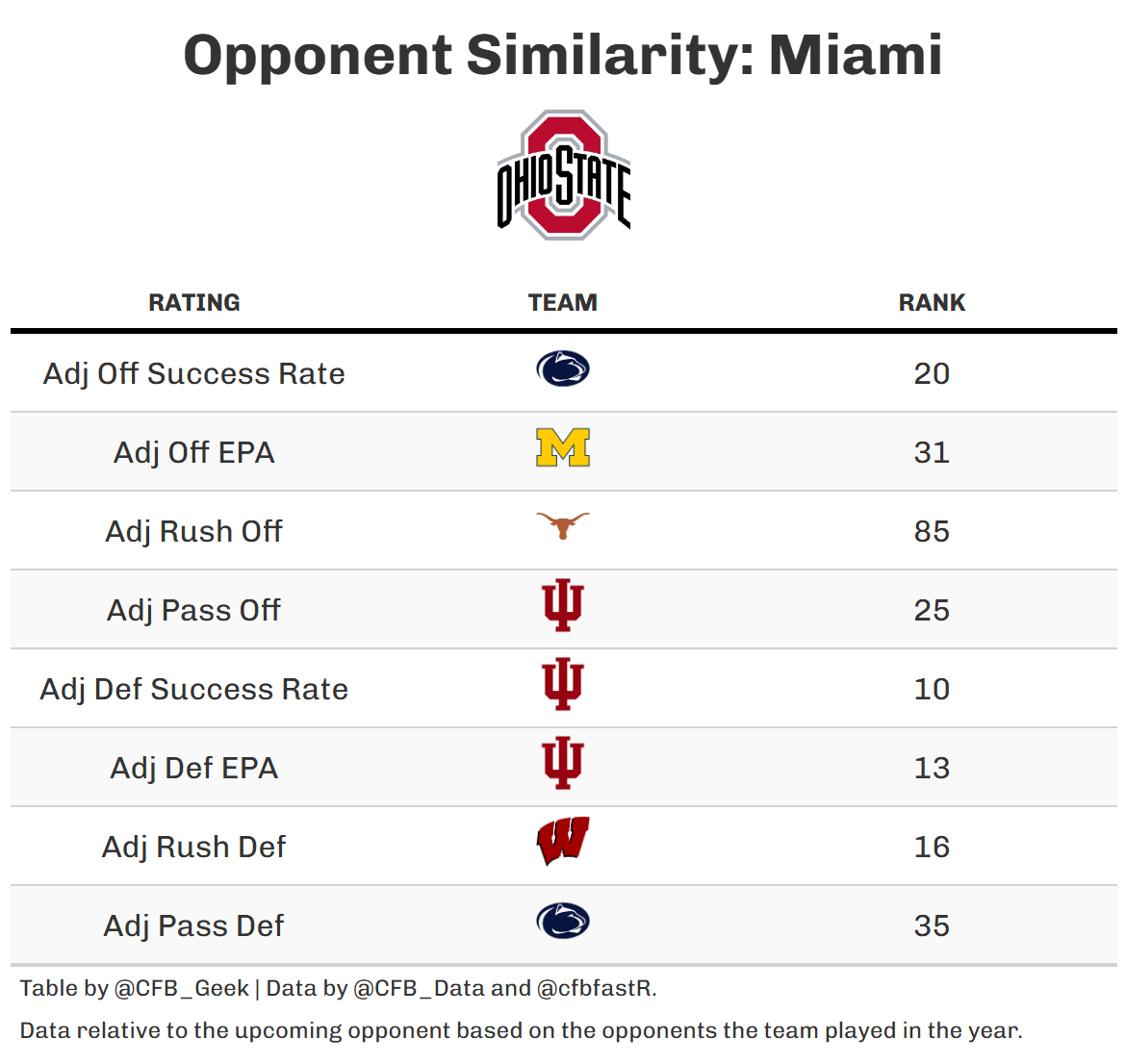Click the Table by @CFB_Geek credit line
The width and height of the screenshot is (1126, 1064).
pyautogui.click(x=338, y=988)
